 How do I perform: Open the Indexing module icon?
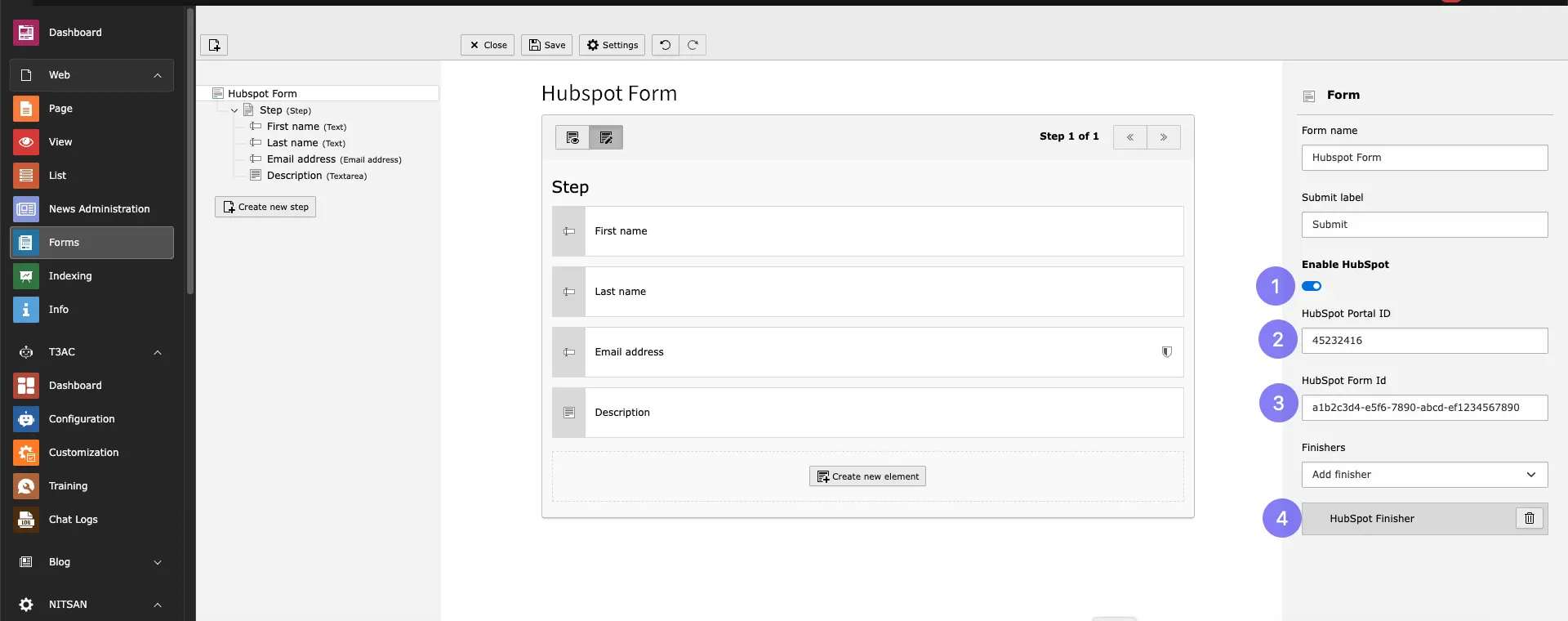[26, 276]
